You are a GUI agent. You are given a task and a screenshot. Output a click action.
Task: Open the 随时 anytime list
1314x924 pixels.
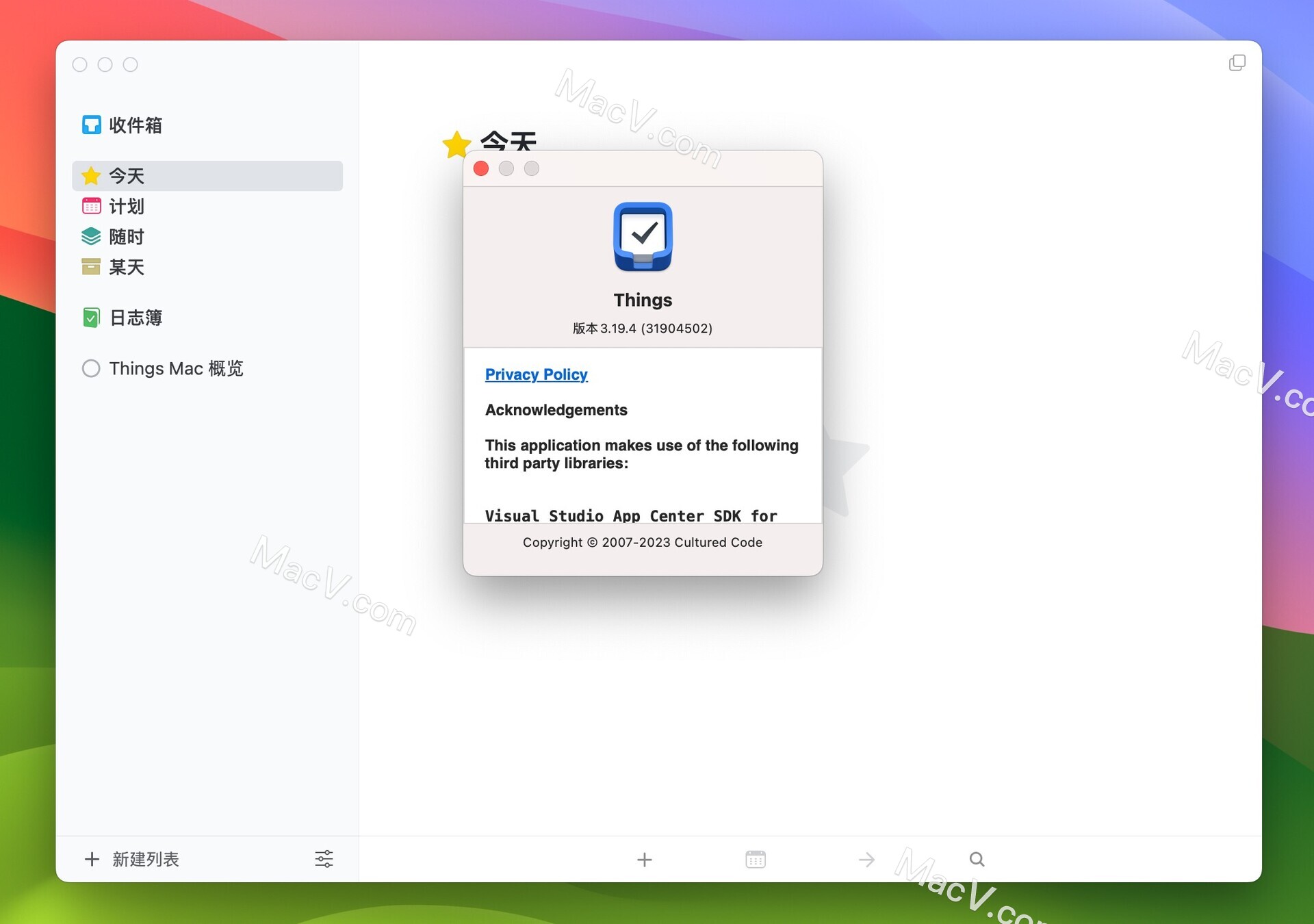click(207, 236)
